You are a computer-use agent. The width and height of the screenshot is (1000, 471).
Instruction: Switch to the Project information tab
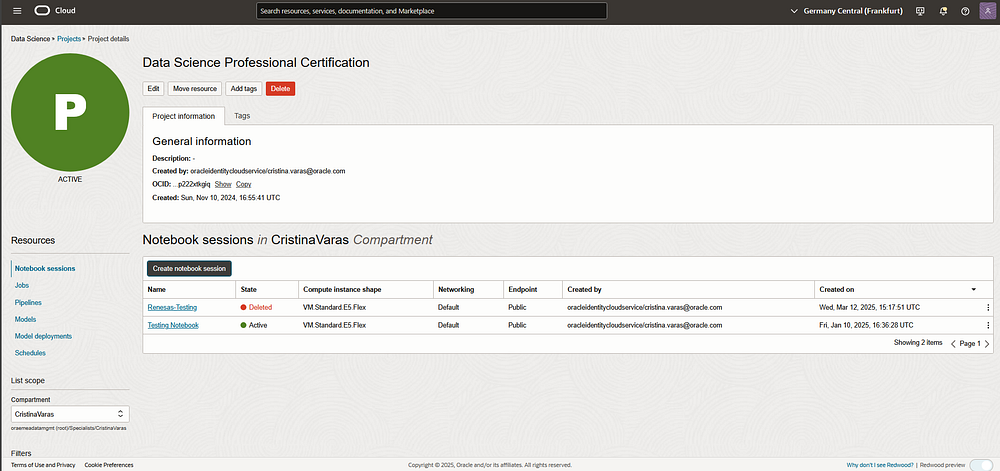tap(184, 116)
